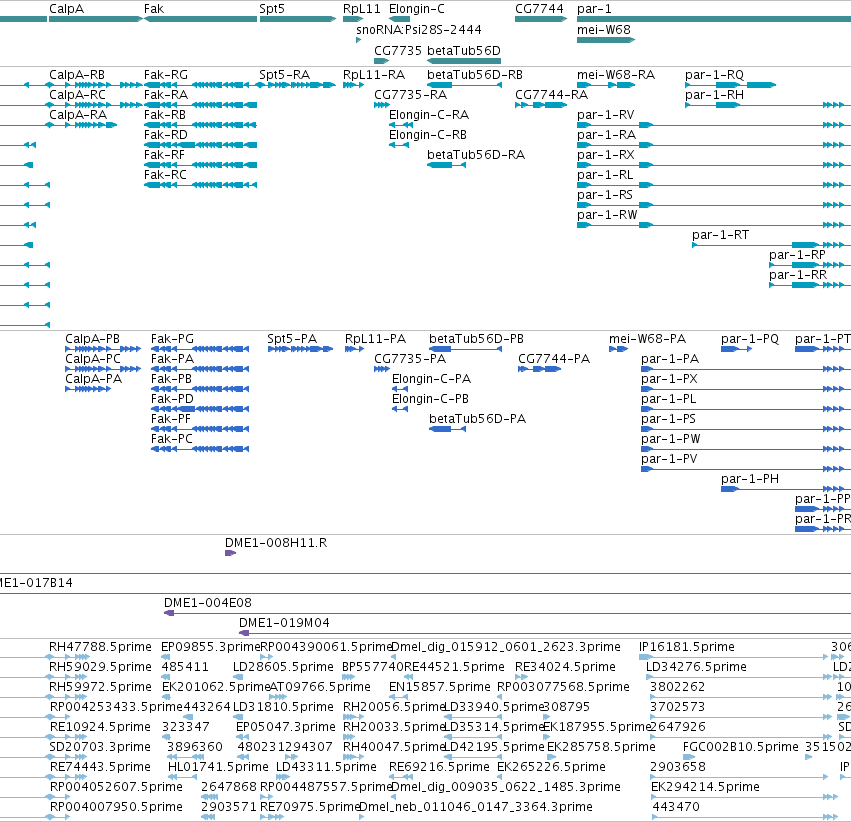Select the Spt5 gene feature
851x822 pixels.
click(x=298, y=19)
